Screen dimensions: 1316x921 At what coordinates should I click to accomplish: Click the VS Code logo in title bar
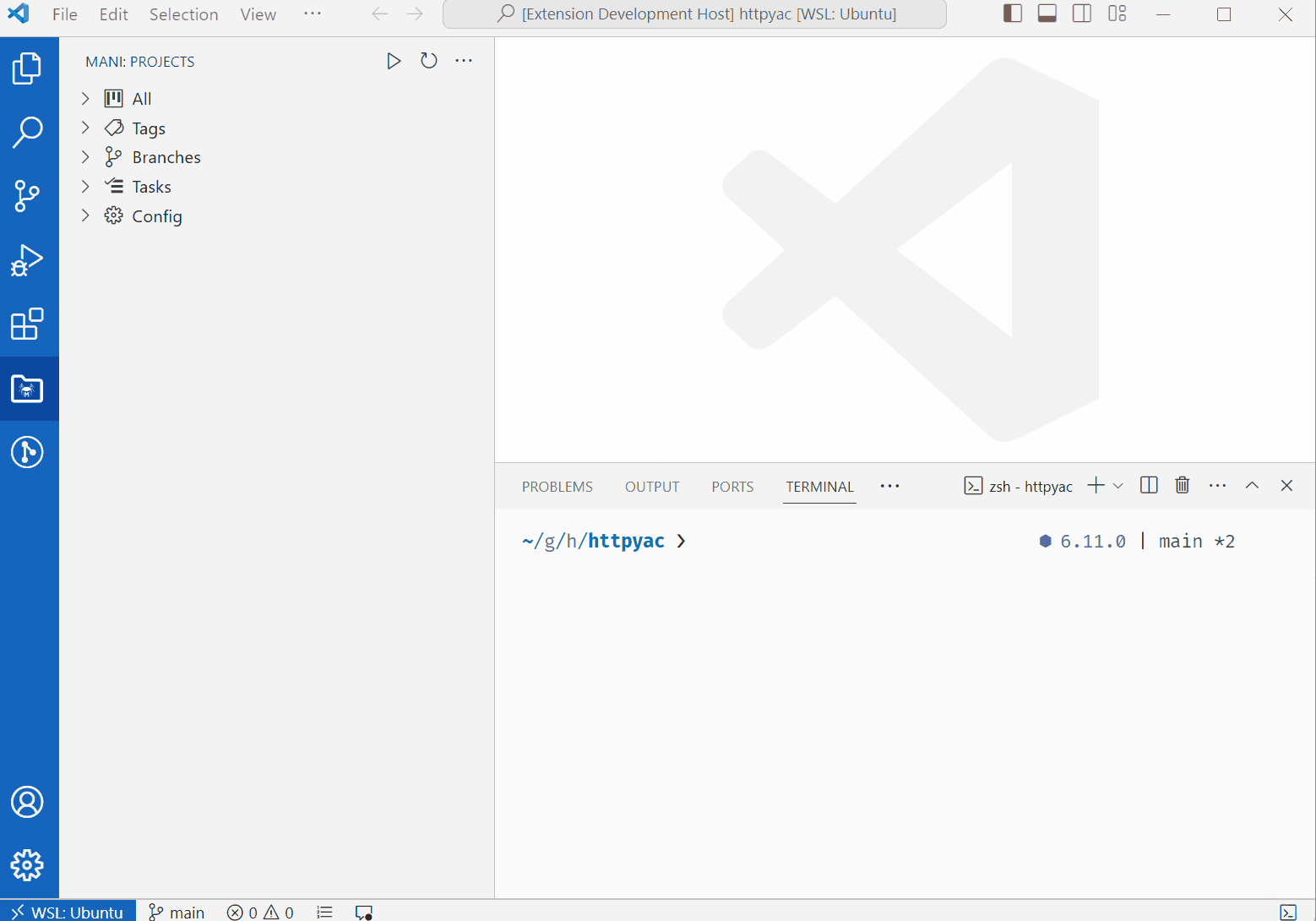[x=19, y=14]
